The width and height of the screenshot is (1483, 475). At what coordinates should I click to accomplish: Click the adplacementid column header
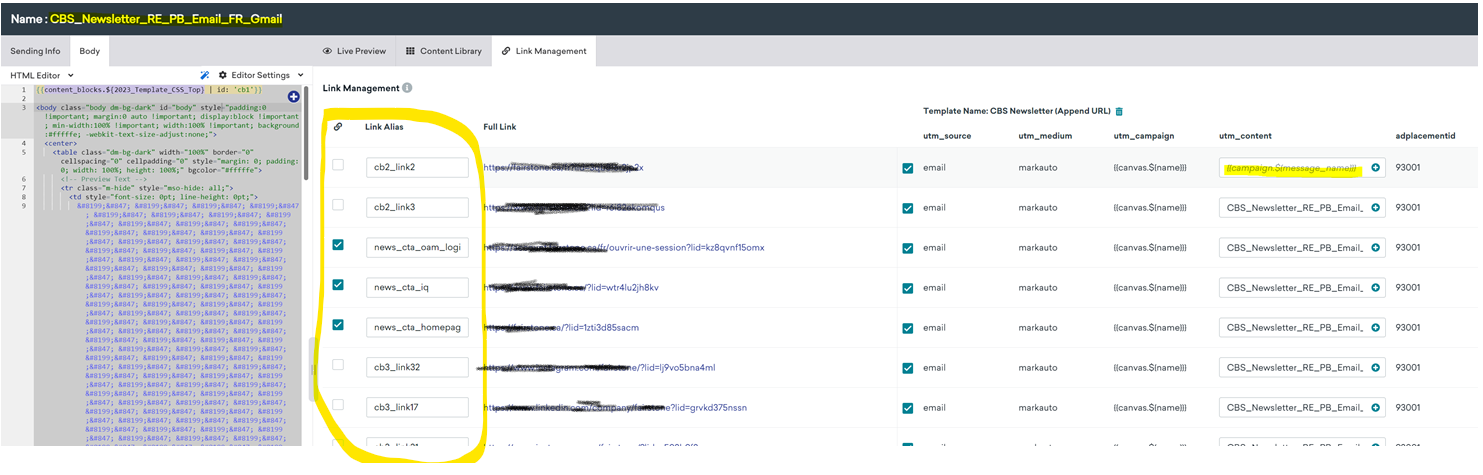[1426, 136]
